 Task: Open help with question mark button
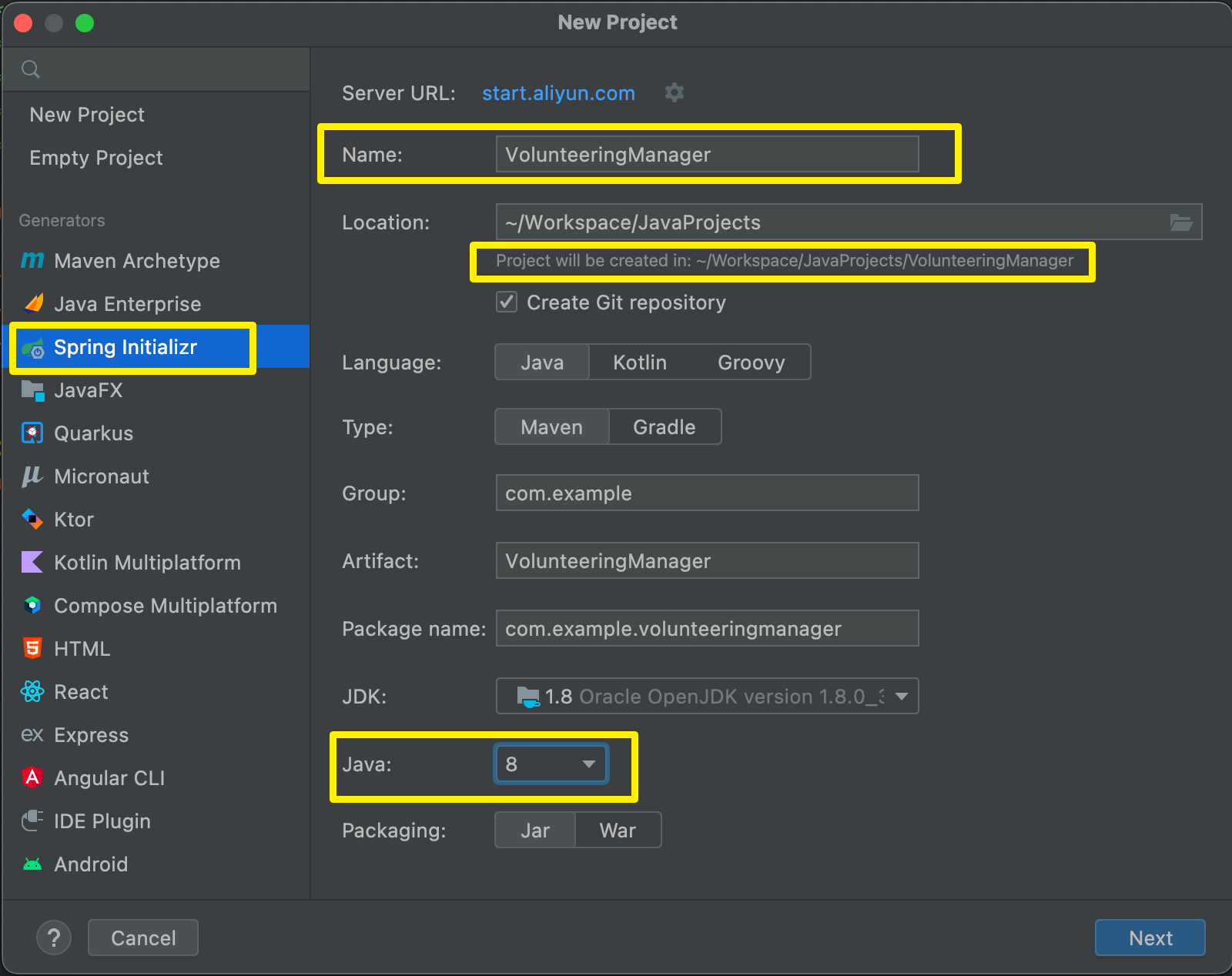coord(54,938)
